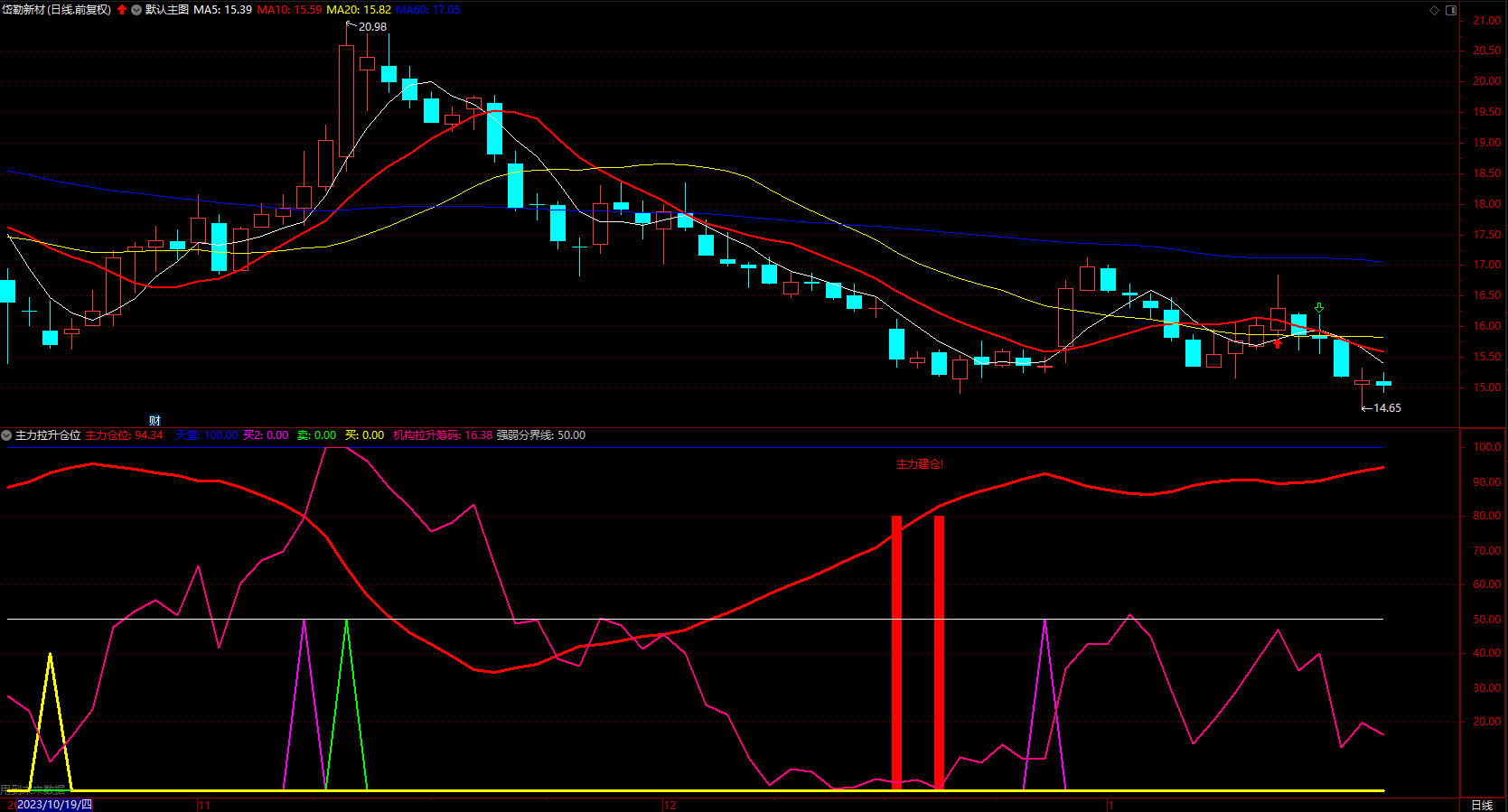
Task: Click the 2023/10/19 date label on timeline
Action: point(54,804)
